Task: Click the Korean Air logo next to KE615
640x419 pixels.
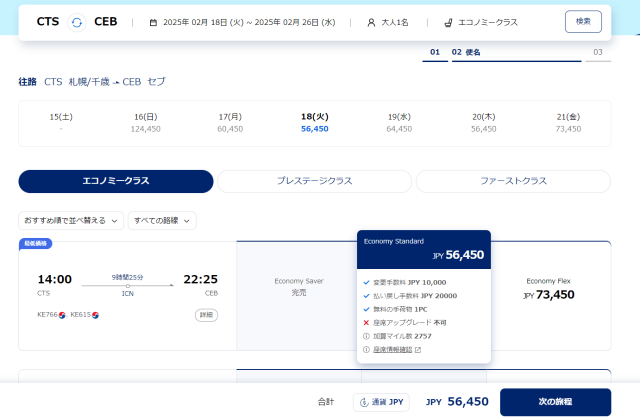Action: pyautogui.click(x=96, y=315)
